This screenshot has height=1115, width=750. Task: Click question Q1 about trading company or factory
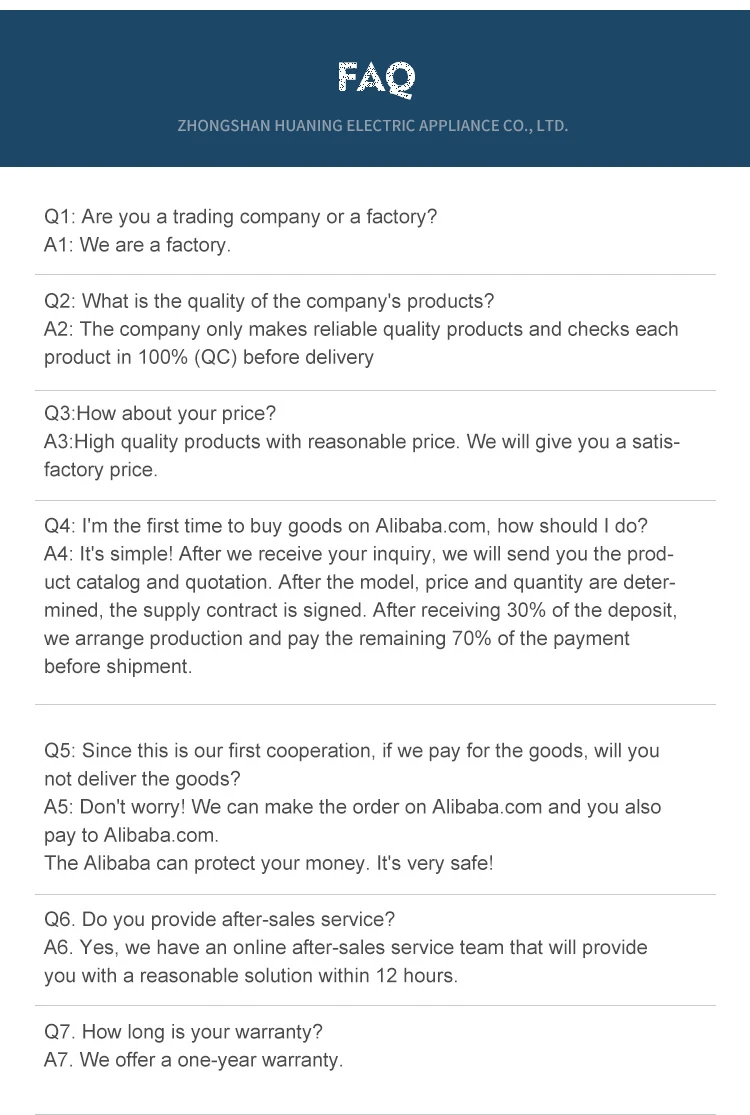pyautogui.click(x=240, y=217)
